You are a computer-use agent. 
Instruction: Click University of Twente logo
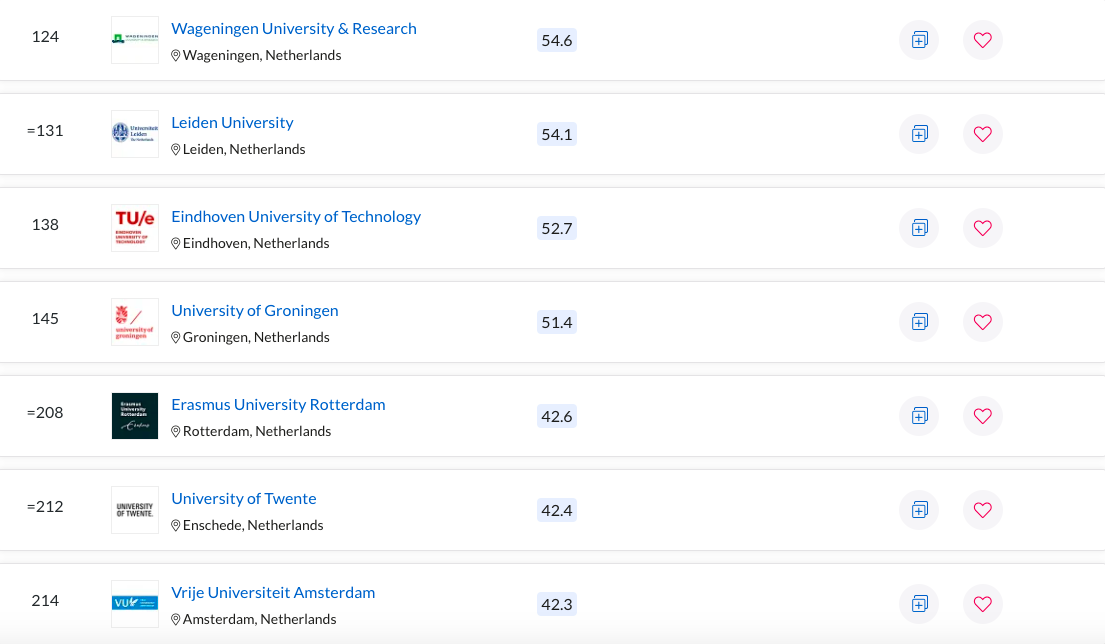click(x=135, y=510)
